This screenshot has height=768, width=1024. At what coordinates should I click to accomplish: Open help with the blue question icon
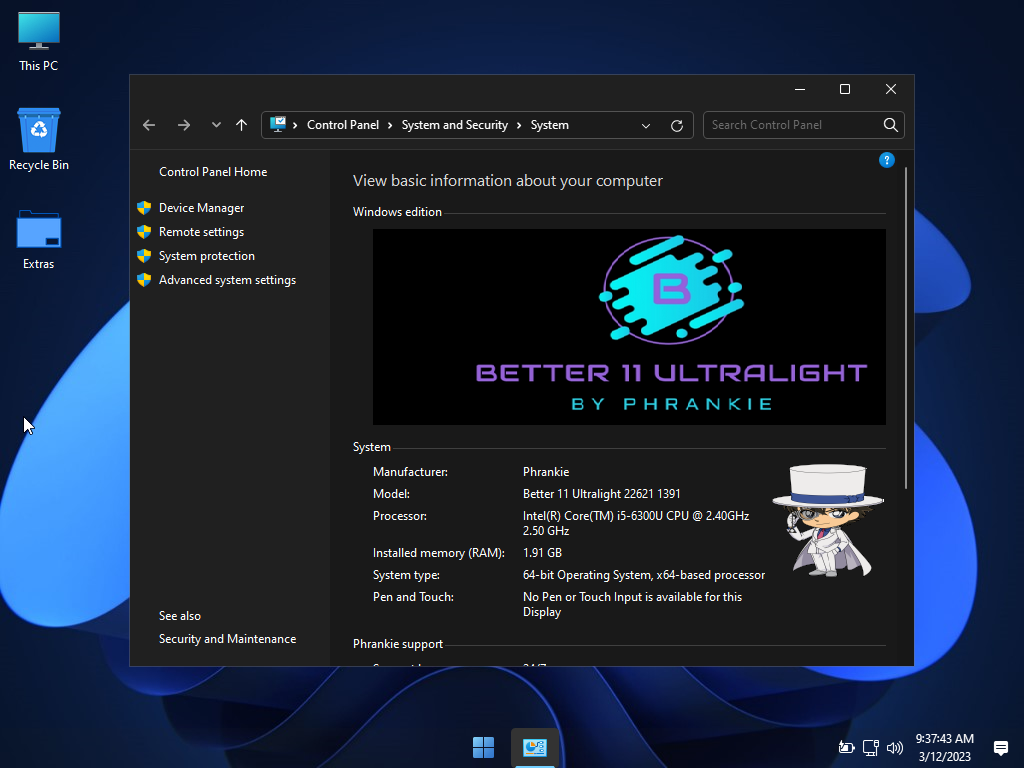(886, 160)
